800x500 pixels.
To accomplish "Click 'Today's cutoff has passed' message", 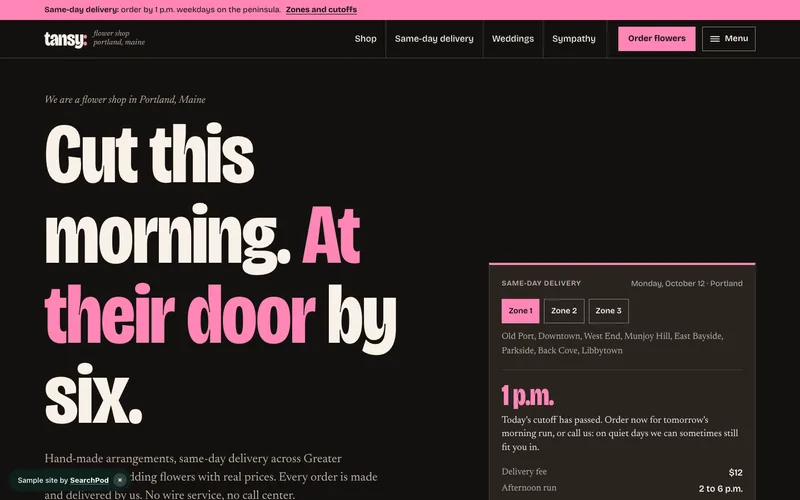I will (x=620, y=433).
